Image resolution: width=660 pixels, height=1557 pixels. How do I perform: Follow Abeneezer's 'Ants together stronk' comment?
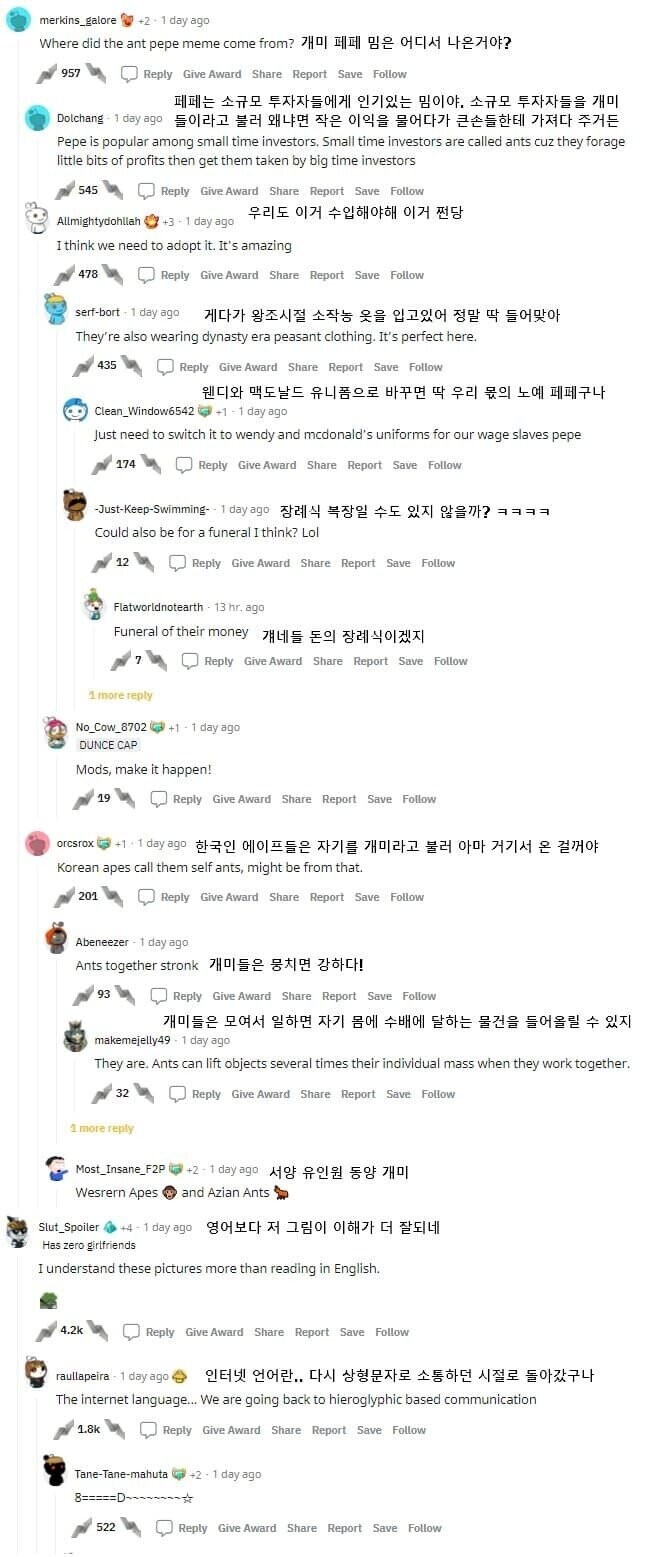click(419, 996)
